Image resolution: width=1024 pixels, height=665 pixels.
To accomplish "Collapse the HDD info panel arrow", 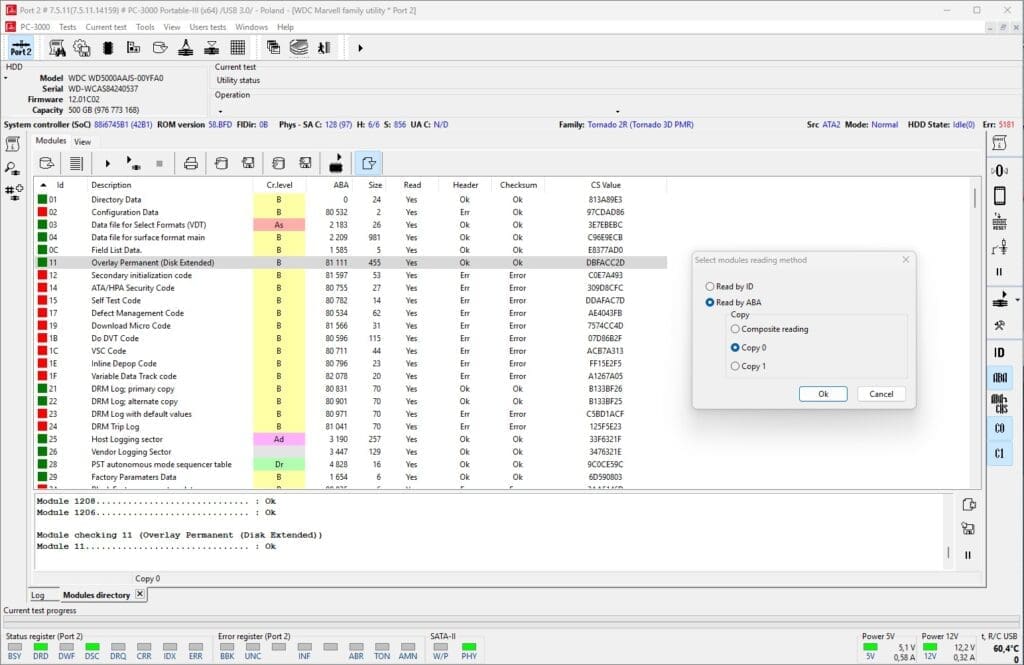I will (6, 78).
